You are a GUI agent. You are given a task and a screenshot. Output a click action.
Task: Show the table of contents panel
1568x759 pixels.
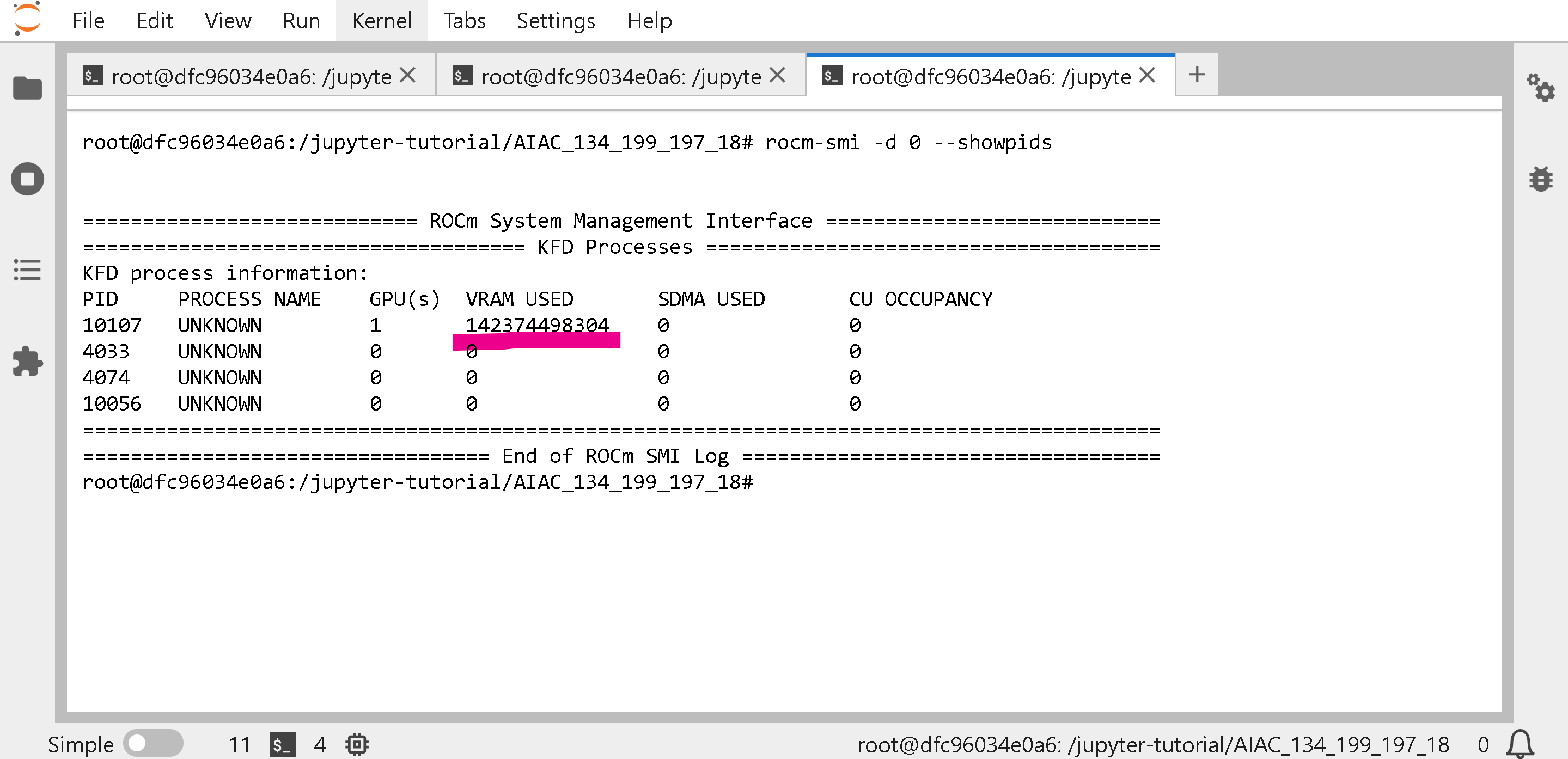pos(27,270)
